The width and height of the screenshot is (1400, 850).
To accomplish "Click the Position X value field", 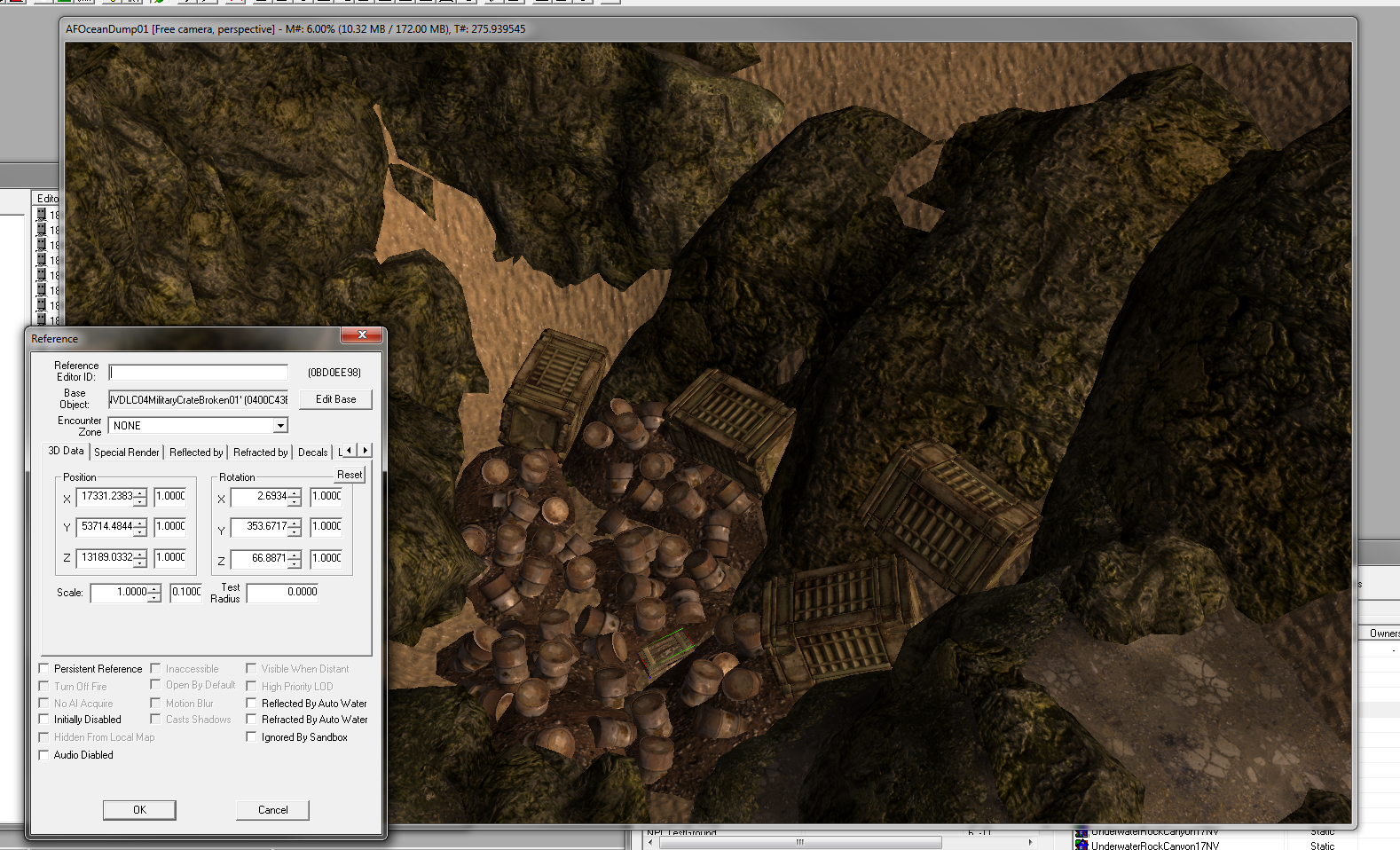I will (106, 497).
